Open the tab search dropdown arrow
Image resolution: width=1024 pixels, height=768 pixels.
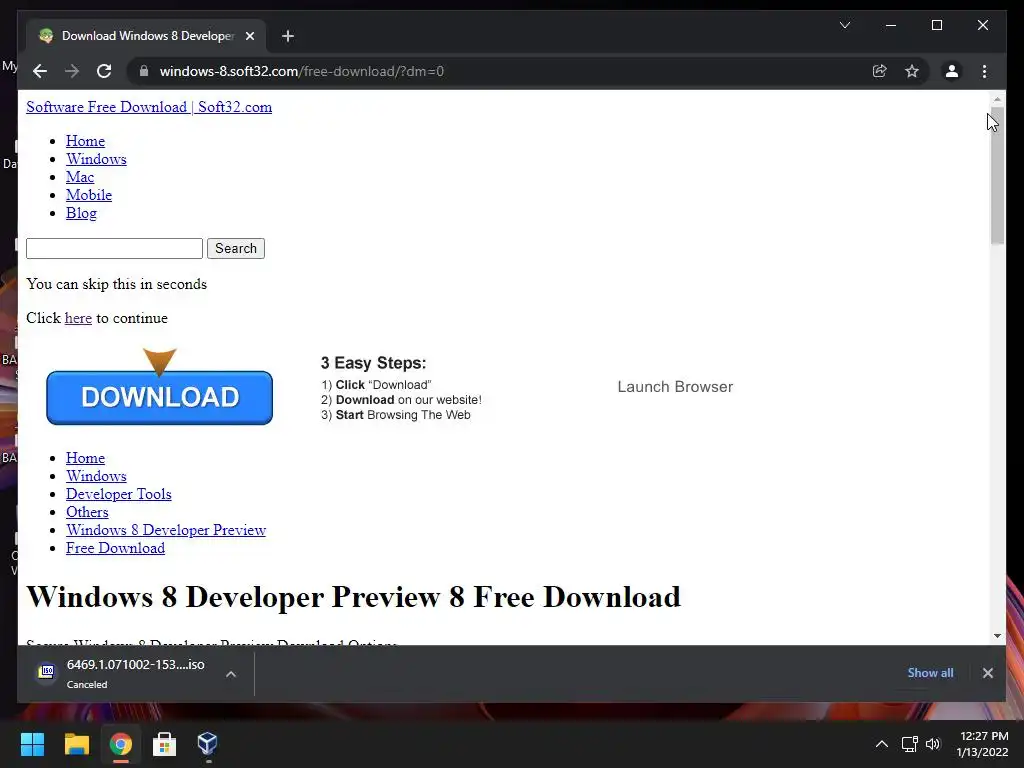click(844, 25)
